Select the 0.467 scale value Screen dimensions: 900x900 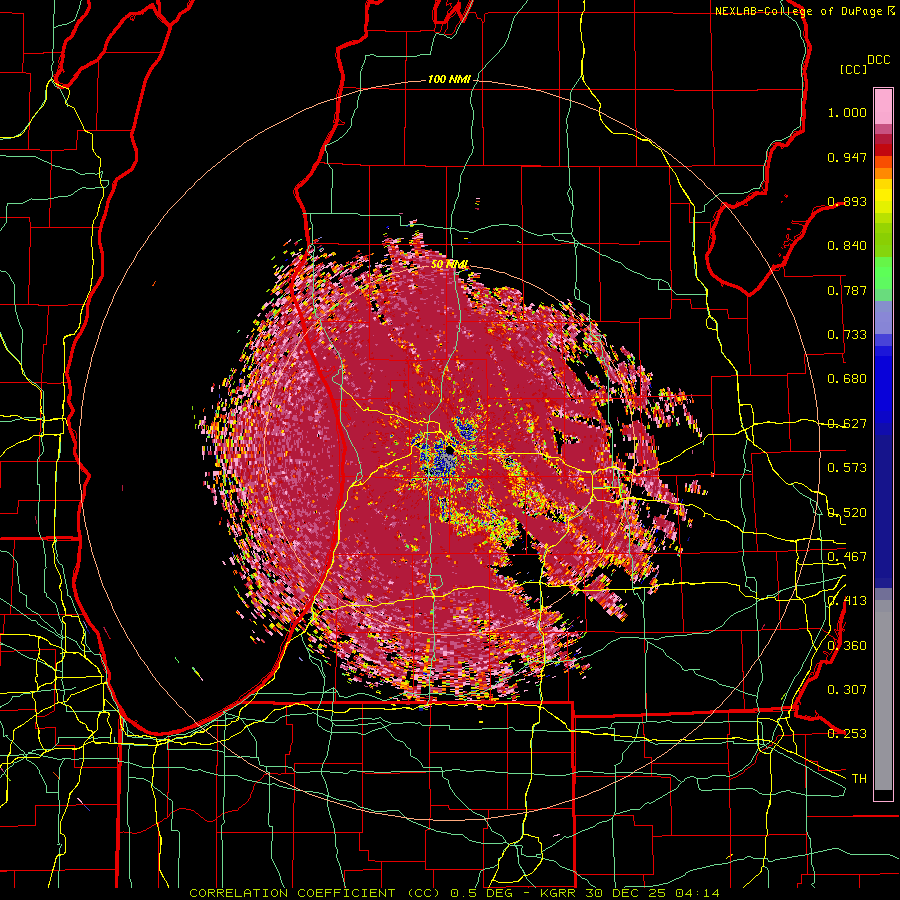click(847, 557)
